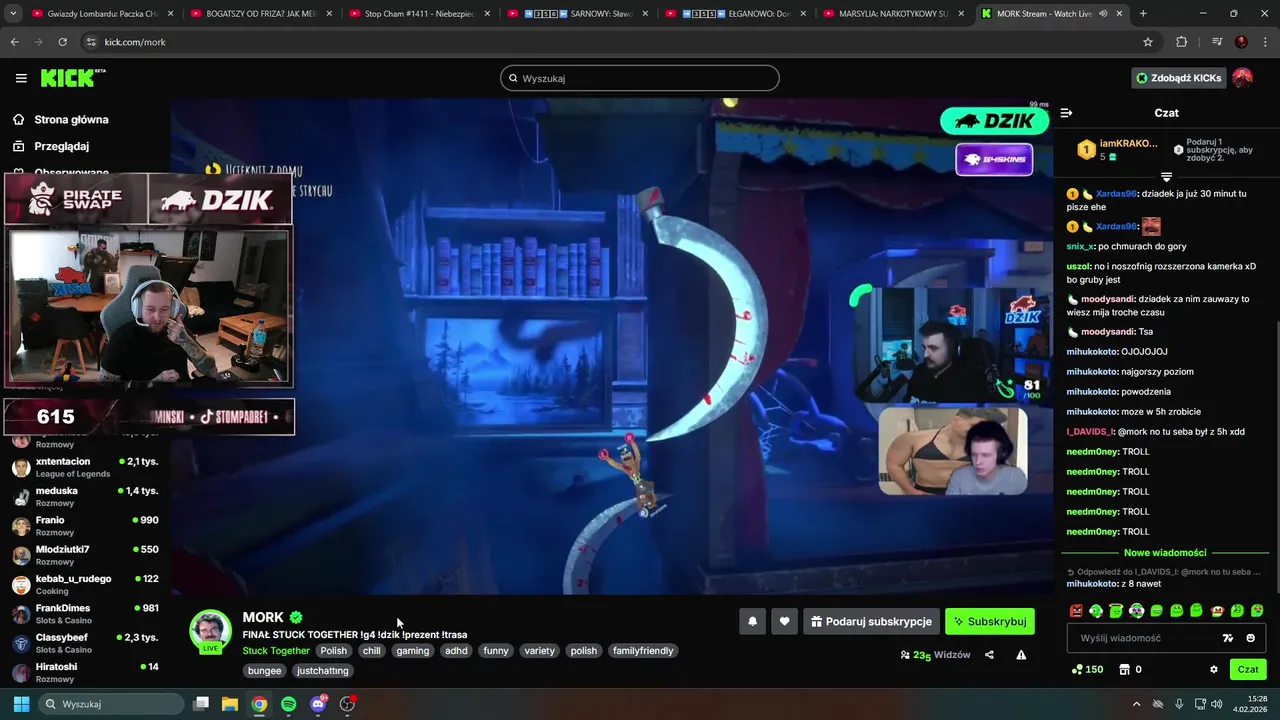
Task: Collapse the chat panel with the arrow icon
Action: click(x=1066, y=113)
